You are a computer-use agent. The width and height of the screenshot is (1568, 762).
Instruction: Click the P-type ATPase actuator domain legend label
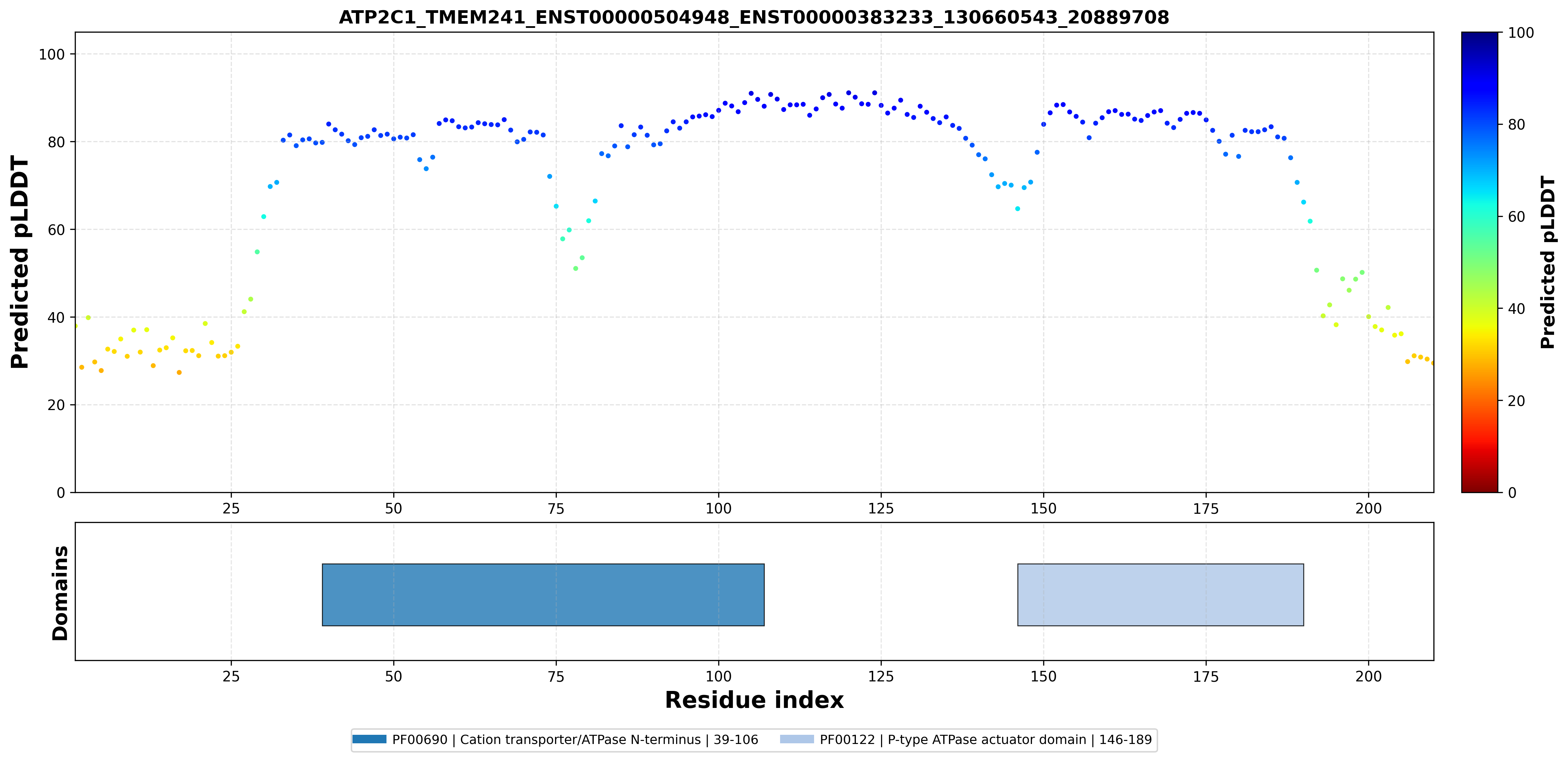coord(986,740)
